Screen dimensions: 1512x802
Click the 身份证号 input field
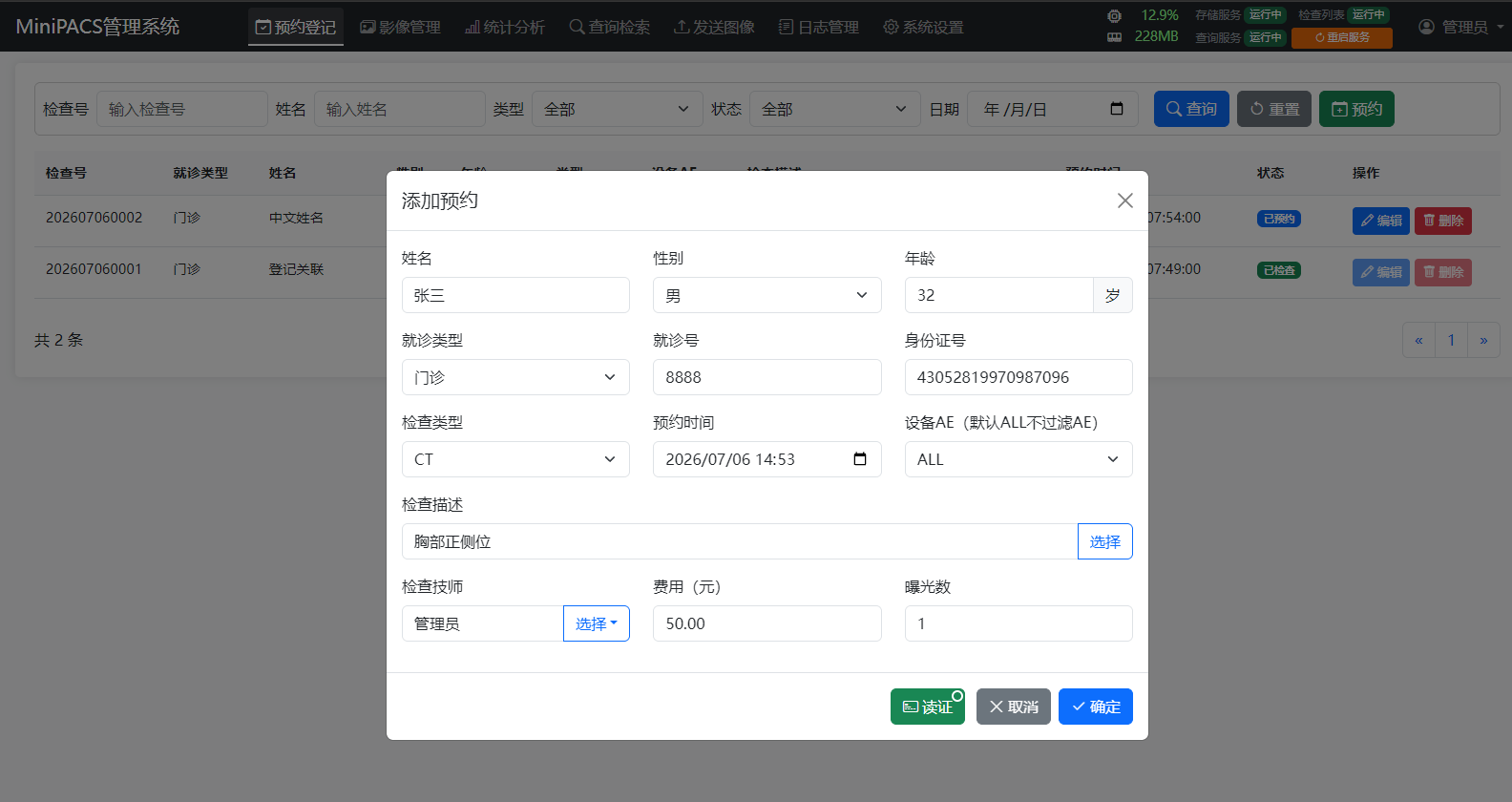pyautogui.click(x=1018, y=377)
